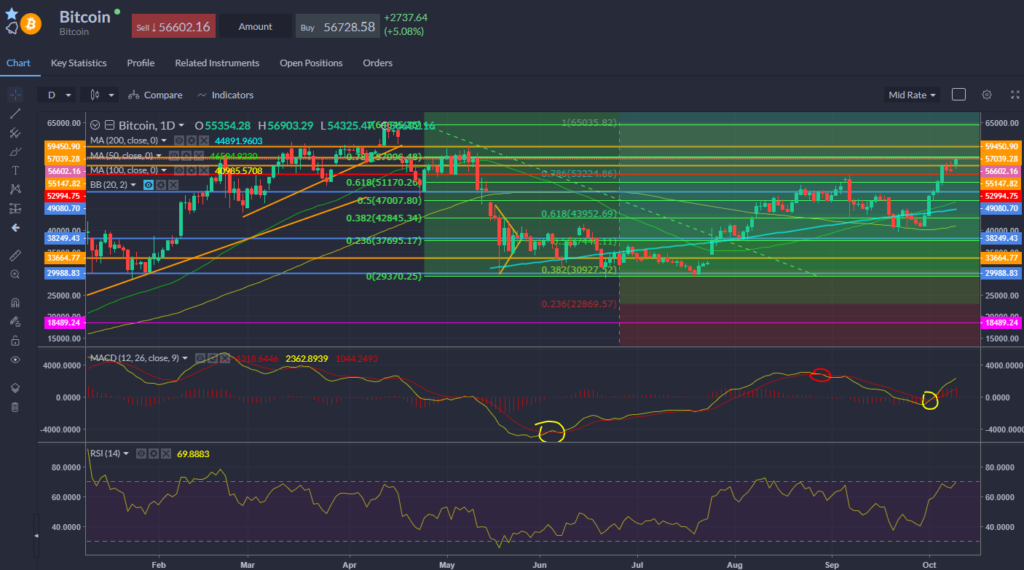
Task: Toggle magnet mode in left toolbar
Action: 15,302
